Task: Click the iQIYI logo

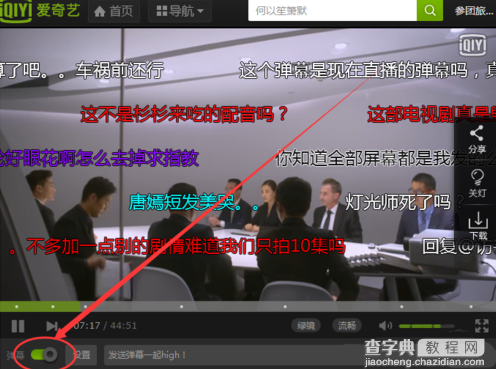Action: click(x=40, y=11)
